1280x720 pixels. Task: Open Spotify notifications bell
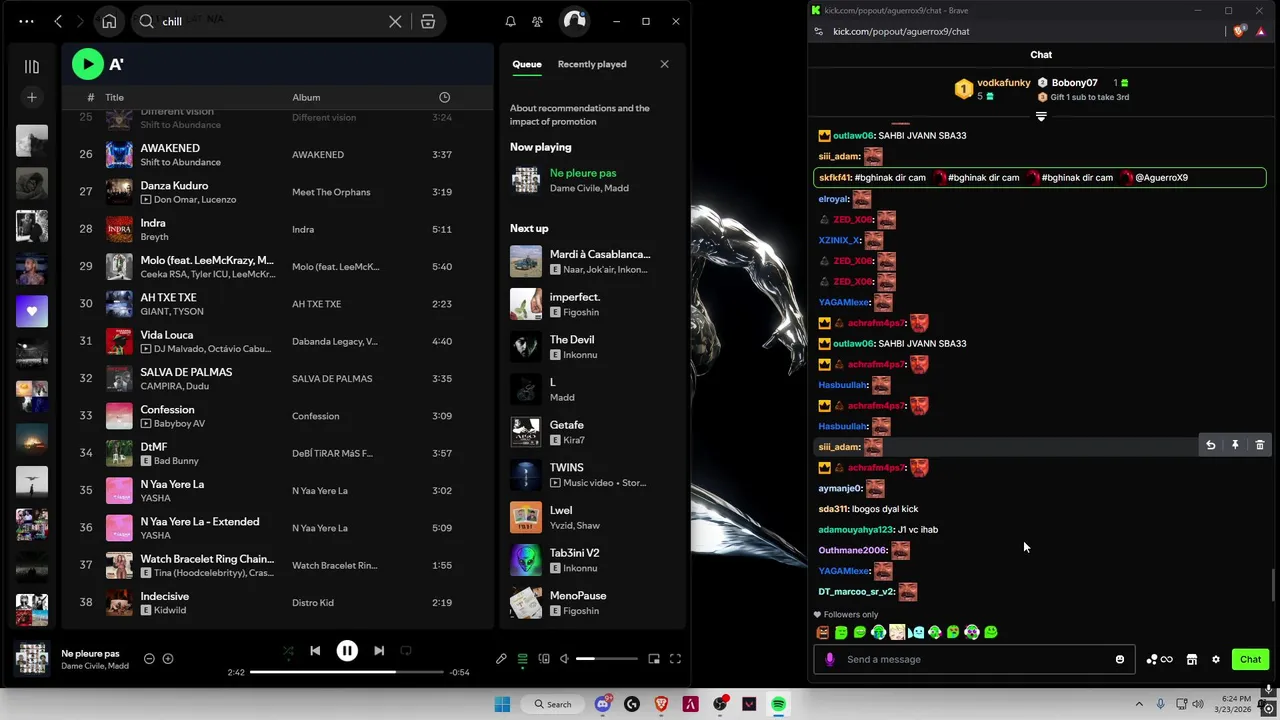click(510, 21)
